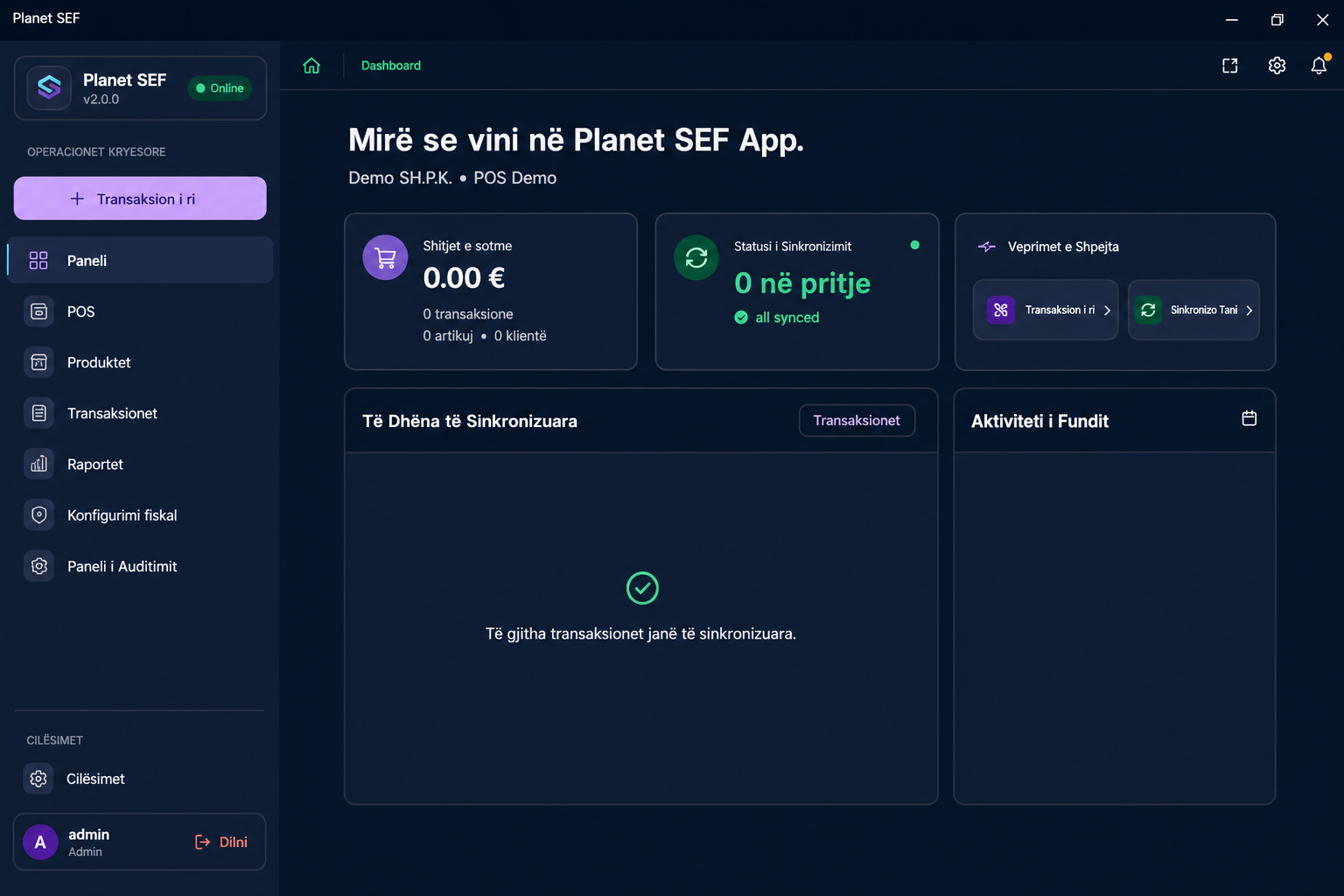The image size is (1344, 896).
Task: Click Sinkronizo Tani quick action
Action: coord(1193,310)
